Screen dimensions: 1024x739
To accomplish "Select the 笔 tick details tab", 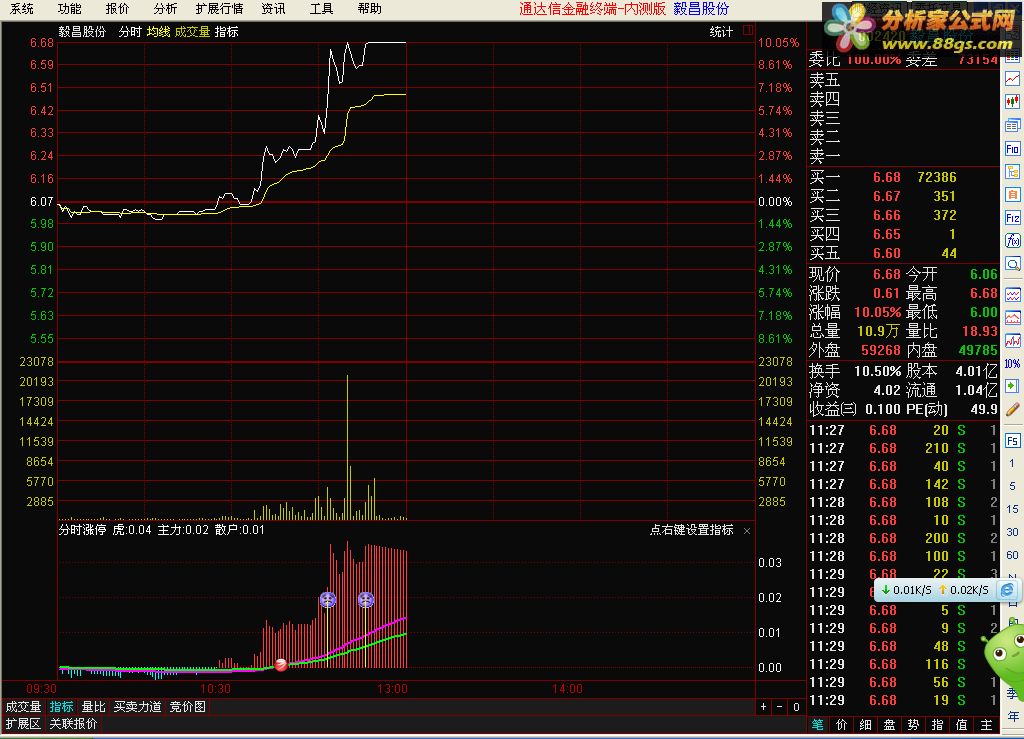I will [x=818, y=725].
